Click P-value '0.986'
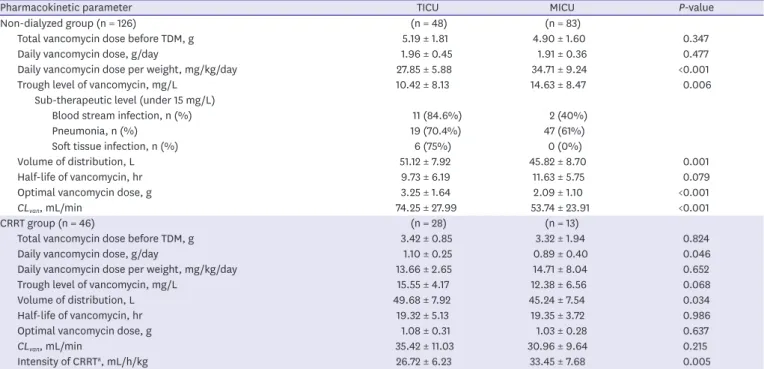Image resolution: width=764 pixels, height=369 pixels. (x=696, y=315)
